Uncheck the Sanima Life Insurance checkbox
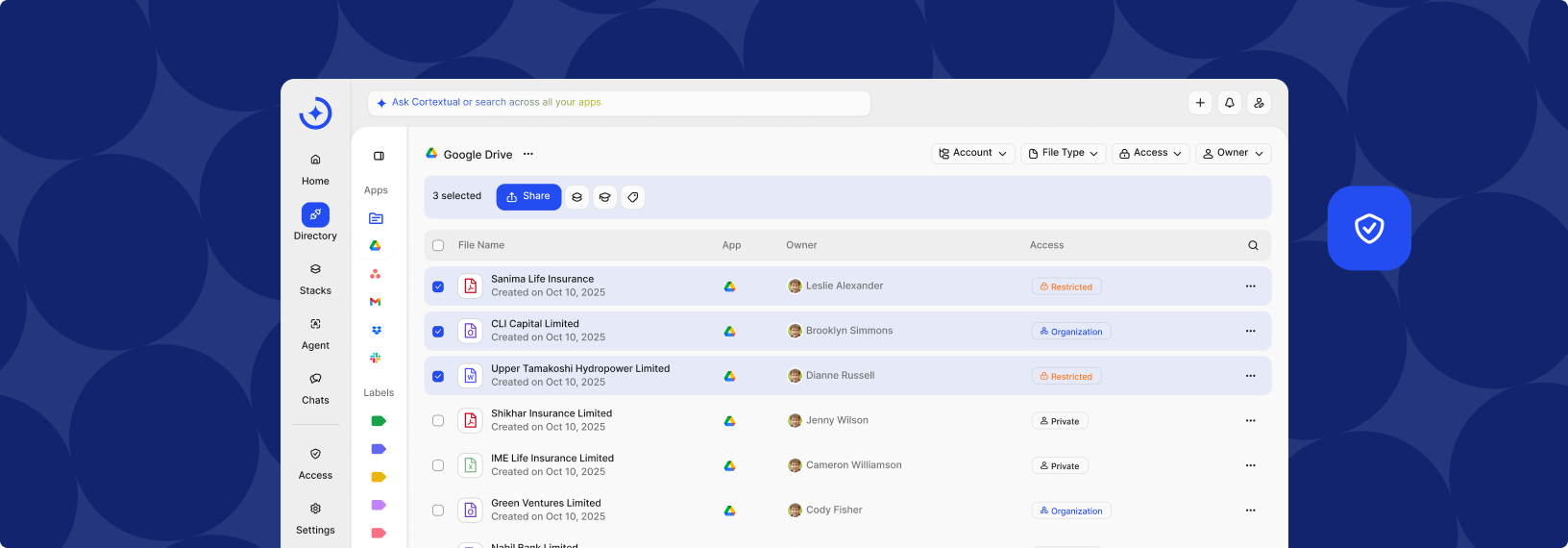This screenshot has height=548, width=1568. [x=438, y=286]
